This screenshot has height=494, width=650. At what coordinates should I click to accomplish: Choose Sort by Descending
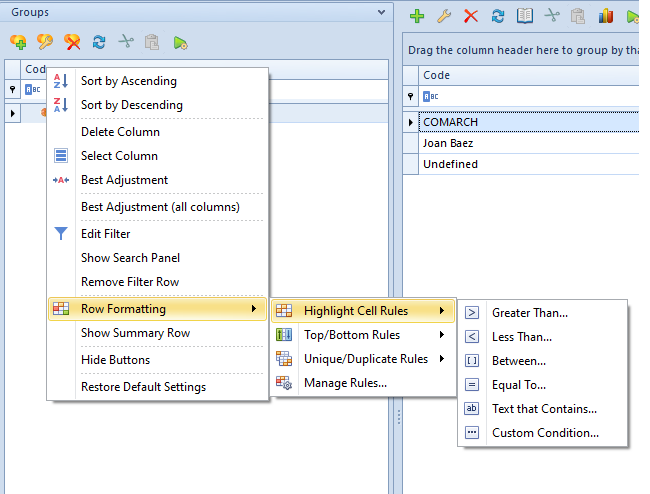click(x=158, y=105)
